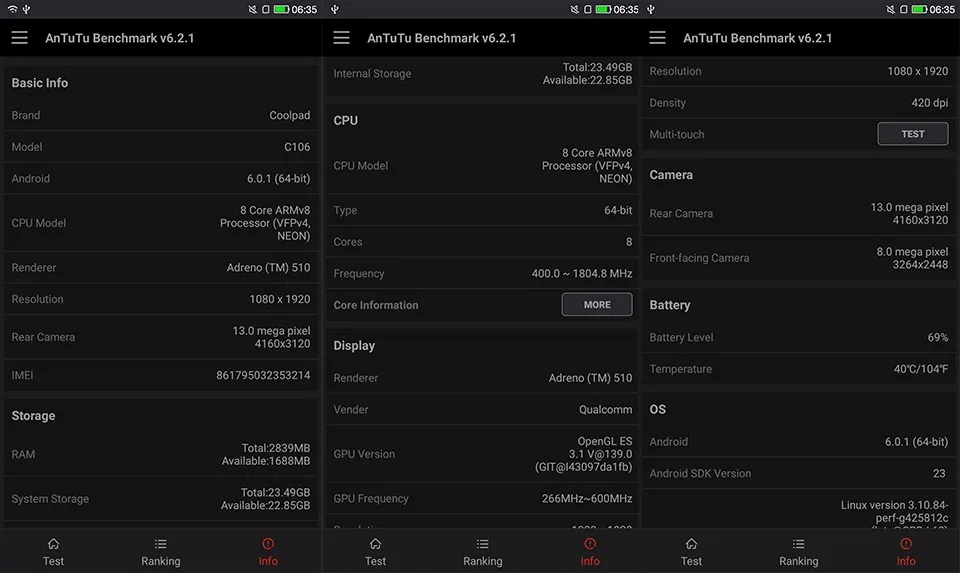The width and height of the screenshot is (960, 573).
Task: Tap SIM card icon in left status bar
Action: coord(266,9)
